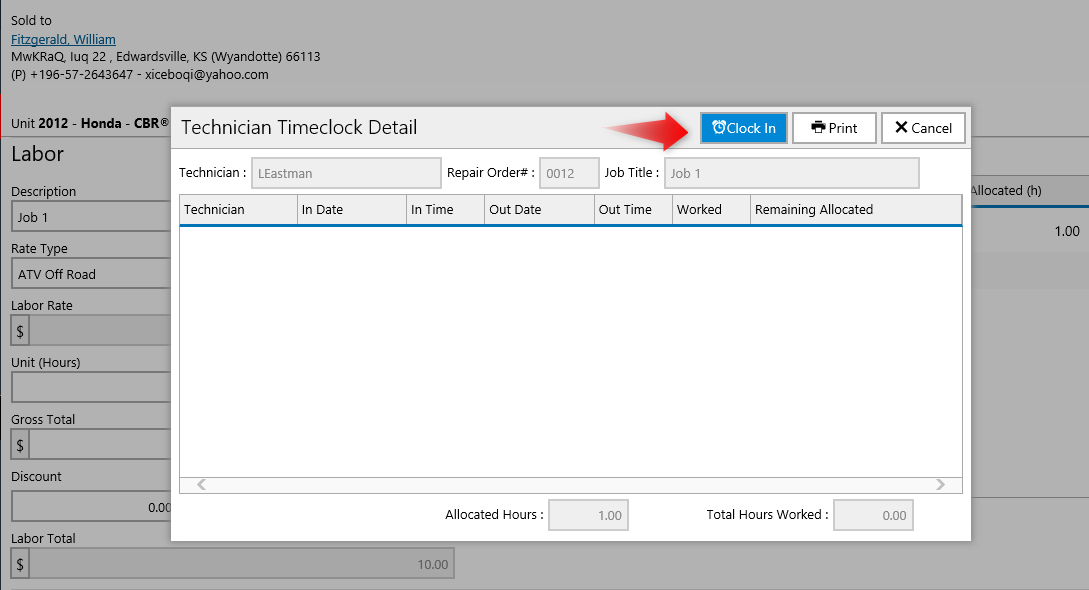This screenshot has width=1089, height=590.
Task: Click the Gross Total field
Action: point(99,445)
